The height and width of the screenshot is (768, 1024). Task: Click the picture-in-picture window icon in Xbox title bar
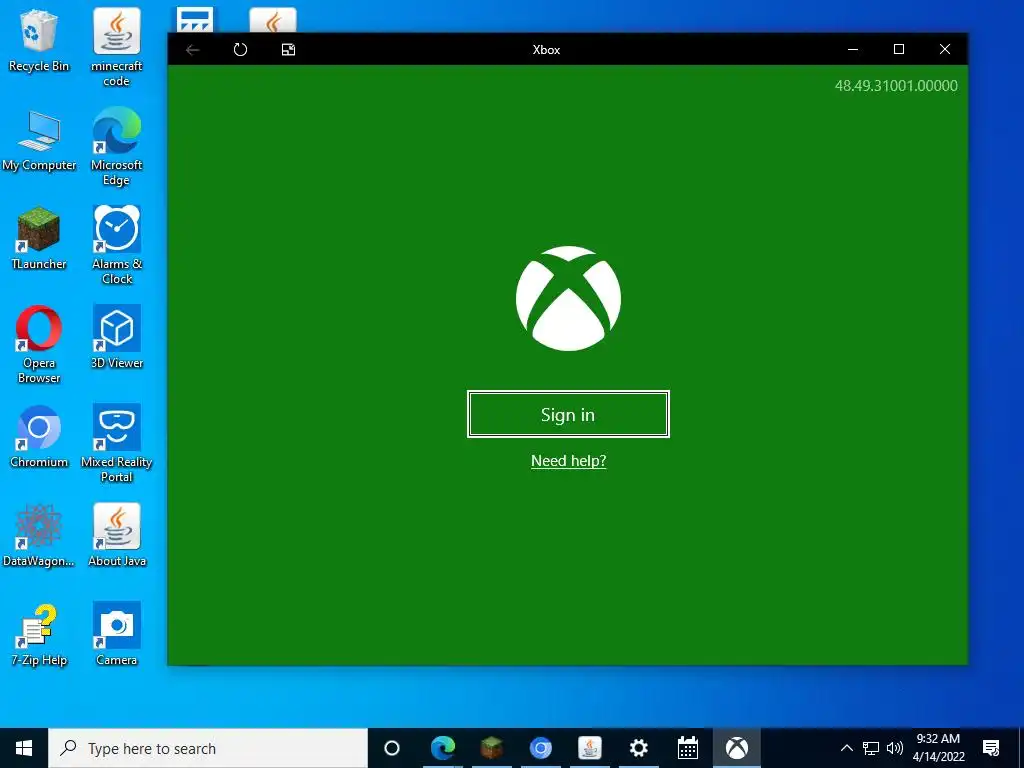click(288, 50)
